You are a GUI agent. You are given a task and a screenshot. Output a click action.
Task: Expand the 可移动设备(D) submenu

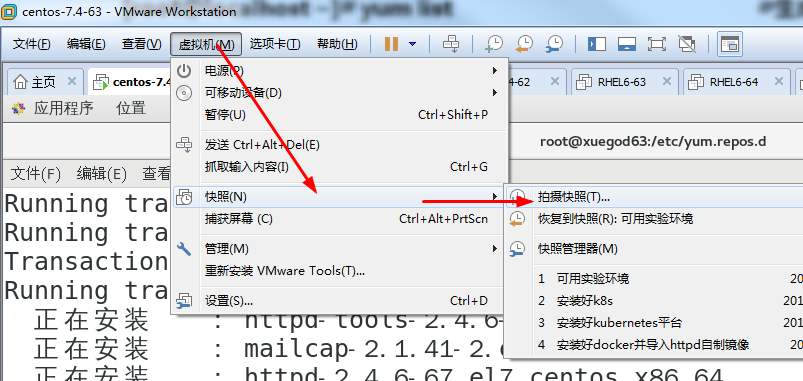340,93
